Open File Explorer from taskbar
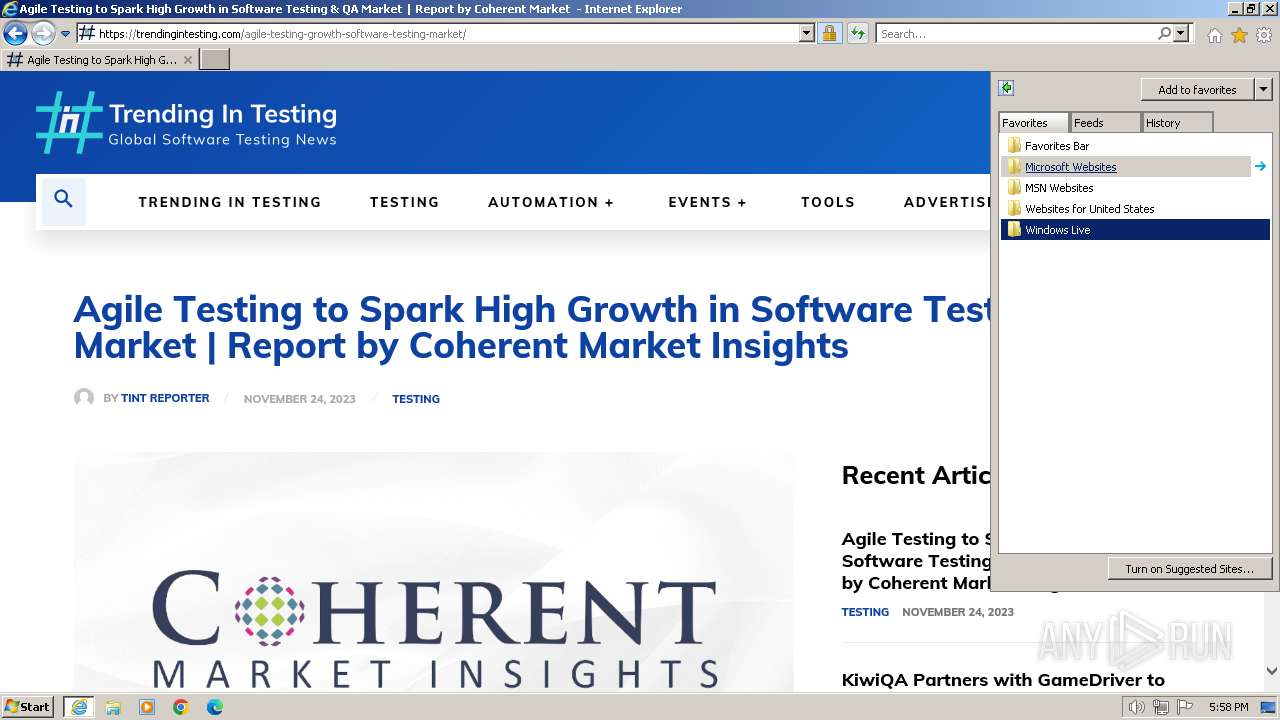 [113, 707]
